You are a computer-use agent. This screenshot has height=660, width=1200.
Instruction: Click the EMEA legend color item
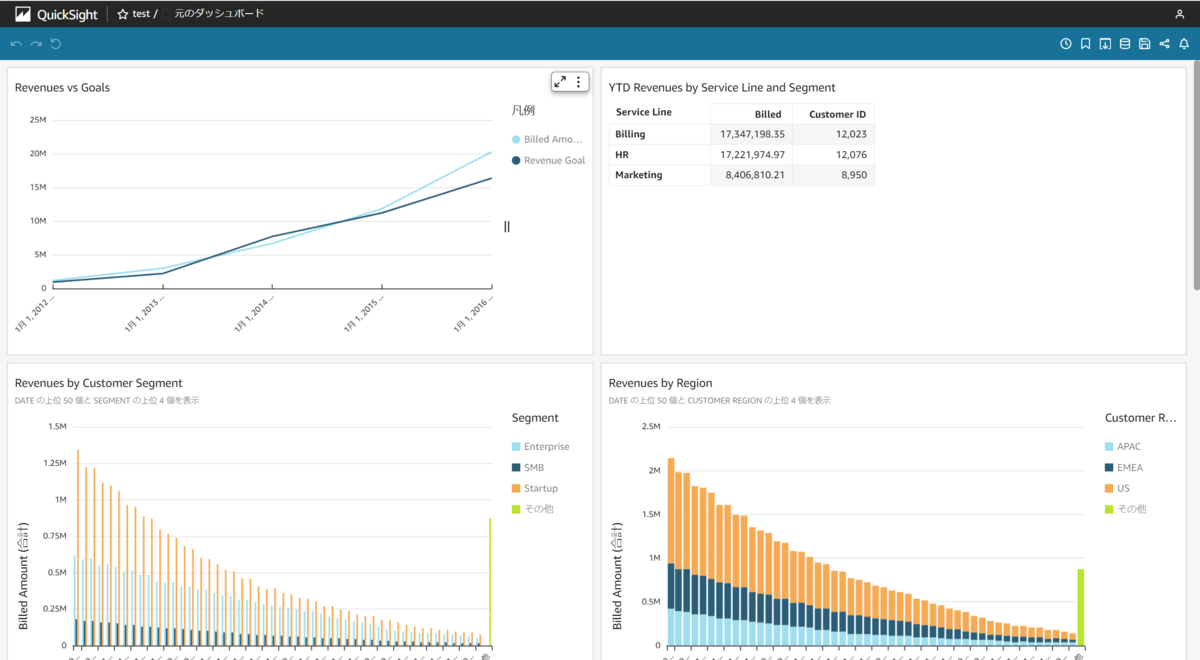point(1124,467)
